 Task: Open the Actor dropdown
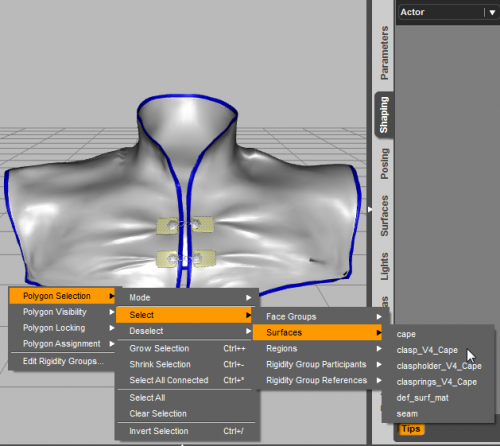coord(448,12)
